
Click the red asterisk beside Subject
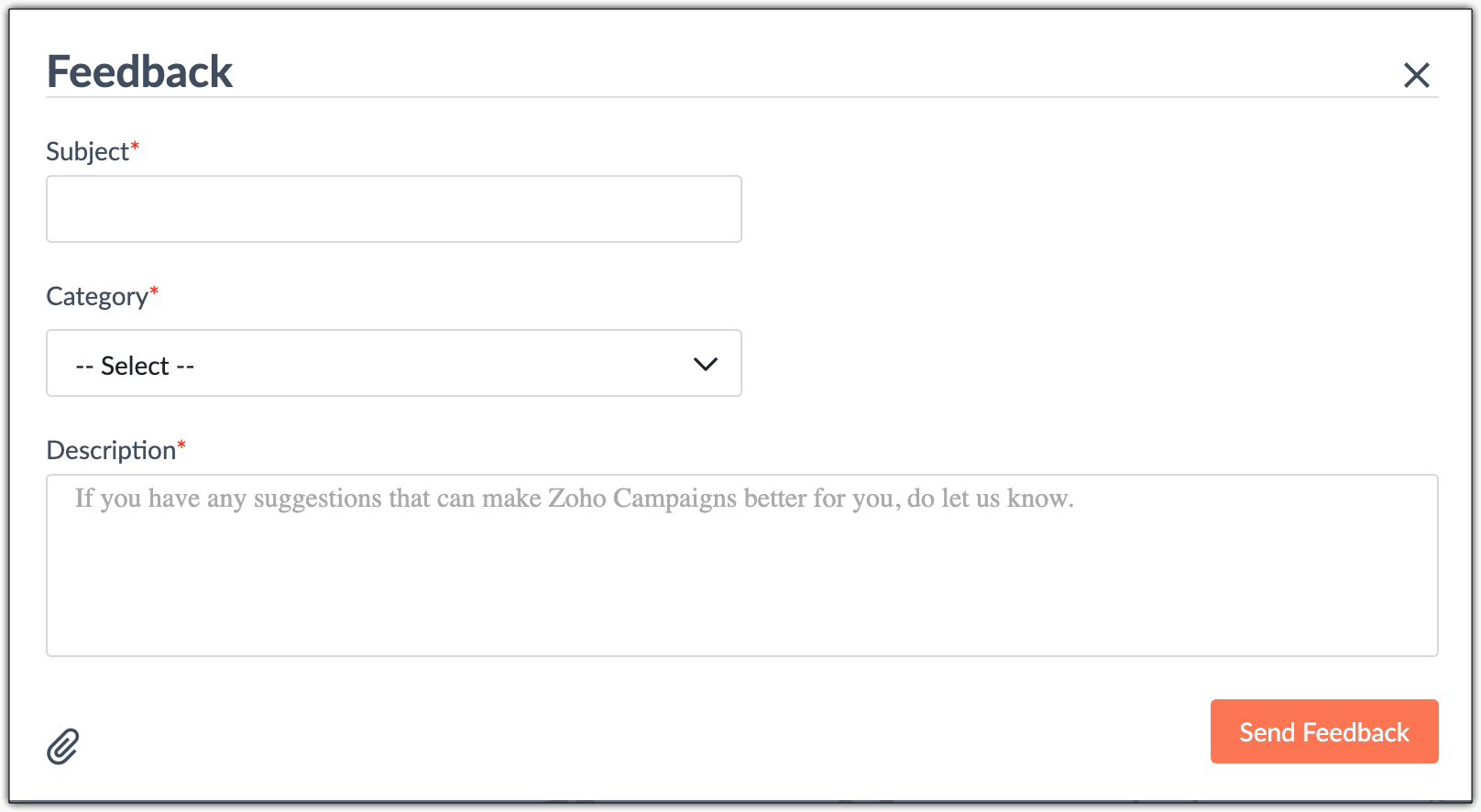(135, 147)
